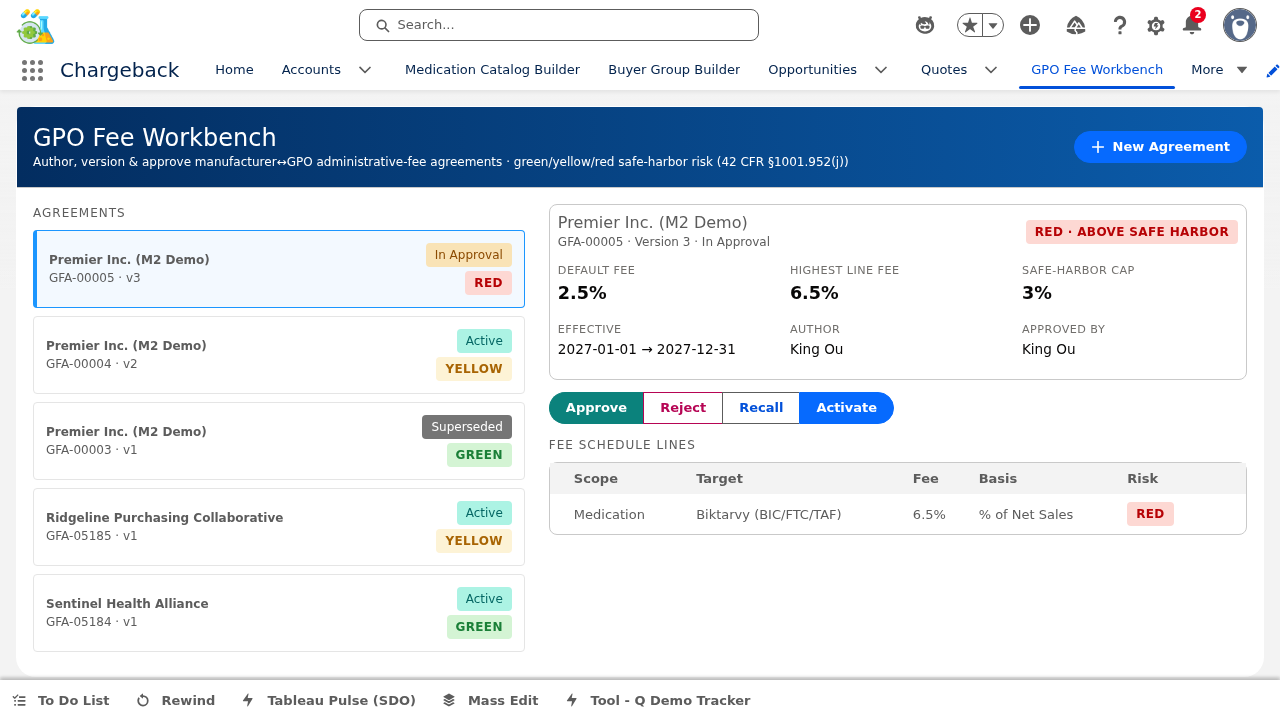Click the Scope column header

[x=596, y=478]
